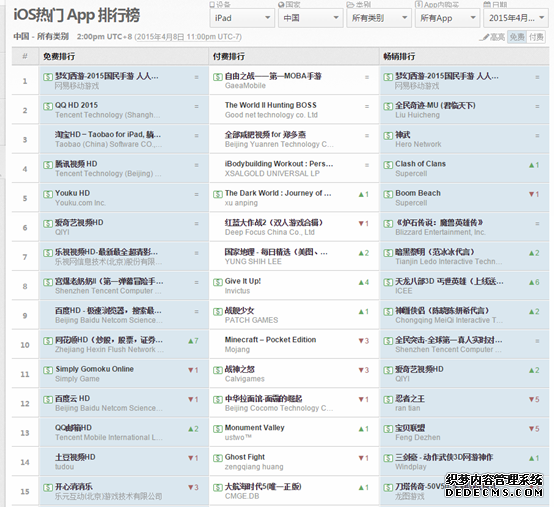Click publisher Blizzard Entertainment, Inc.
Screen dimensions: 554x507
pyautogui.click(x=440, y=232)
